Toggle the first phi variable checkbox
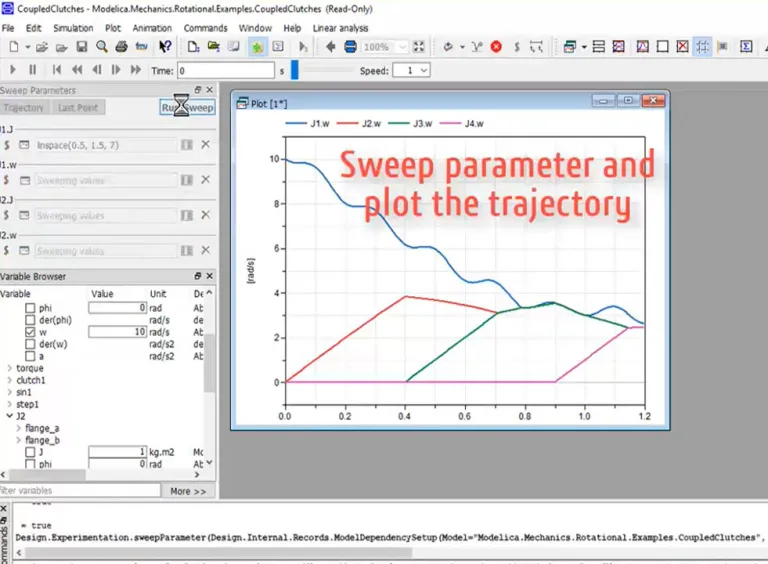 pyautogui.click(x=30, y=308)
